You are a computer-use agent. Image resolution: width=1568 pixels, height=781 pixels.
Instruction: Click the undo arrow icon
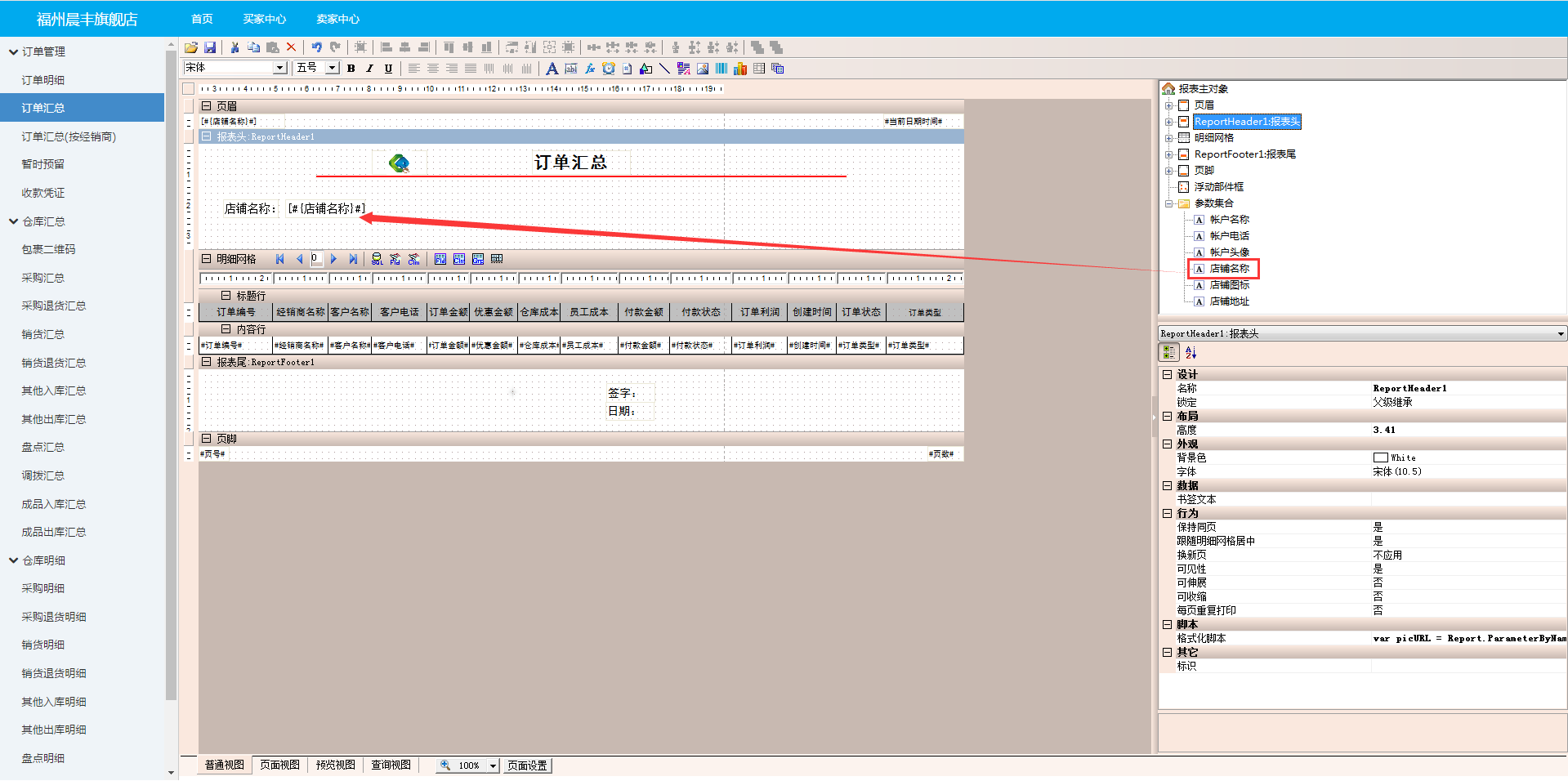(x=316, y=47)
